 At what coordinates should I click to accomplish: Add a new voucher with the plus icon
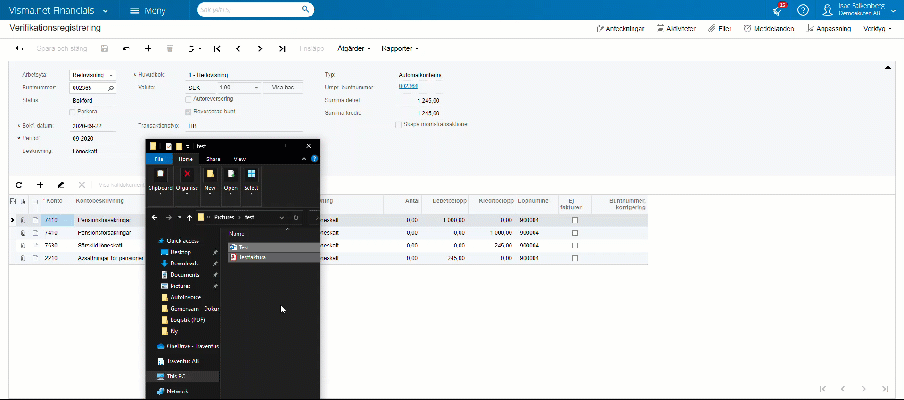(147, 48)
